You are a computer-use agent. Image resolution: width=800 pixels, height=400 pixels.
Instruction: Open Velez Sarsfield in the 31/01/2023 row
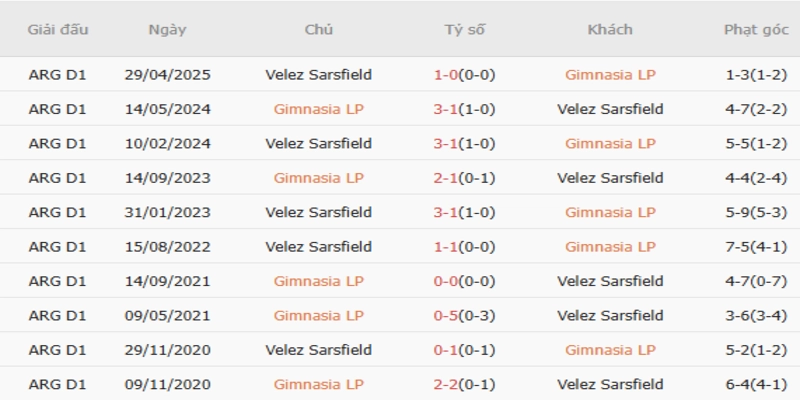319,212
